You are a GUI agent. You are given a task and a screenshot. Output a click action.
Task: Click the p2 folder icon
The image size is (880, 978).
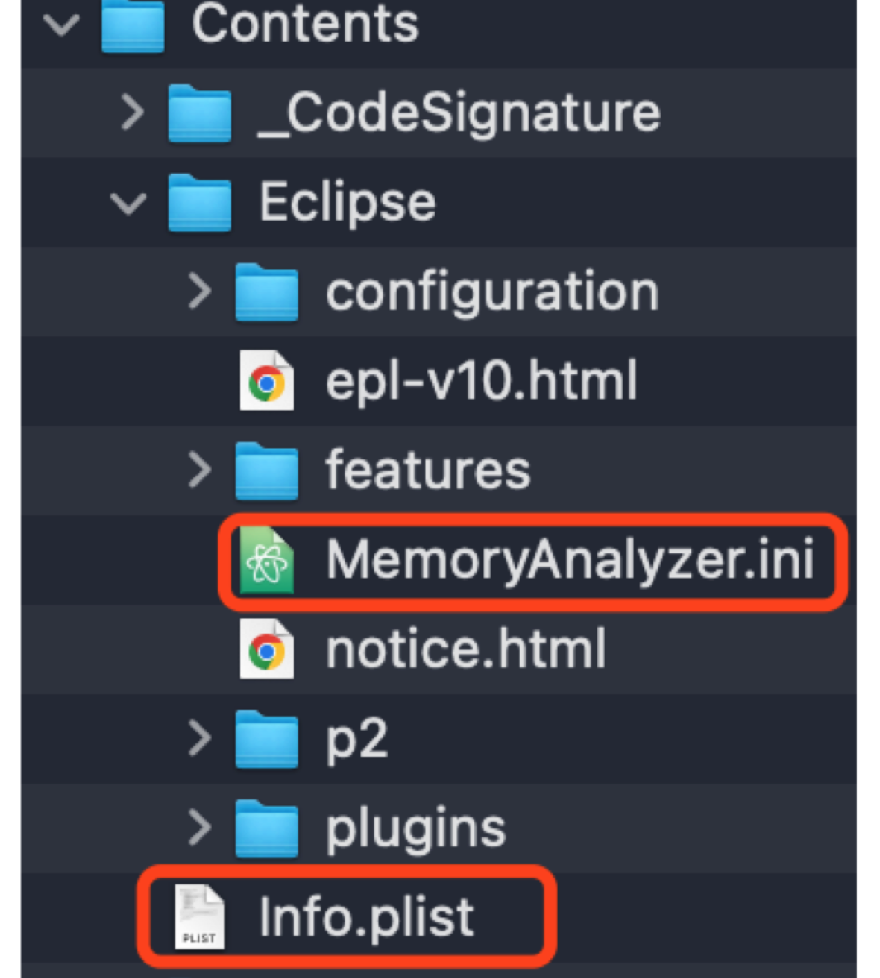point(267,738)
